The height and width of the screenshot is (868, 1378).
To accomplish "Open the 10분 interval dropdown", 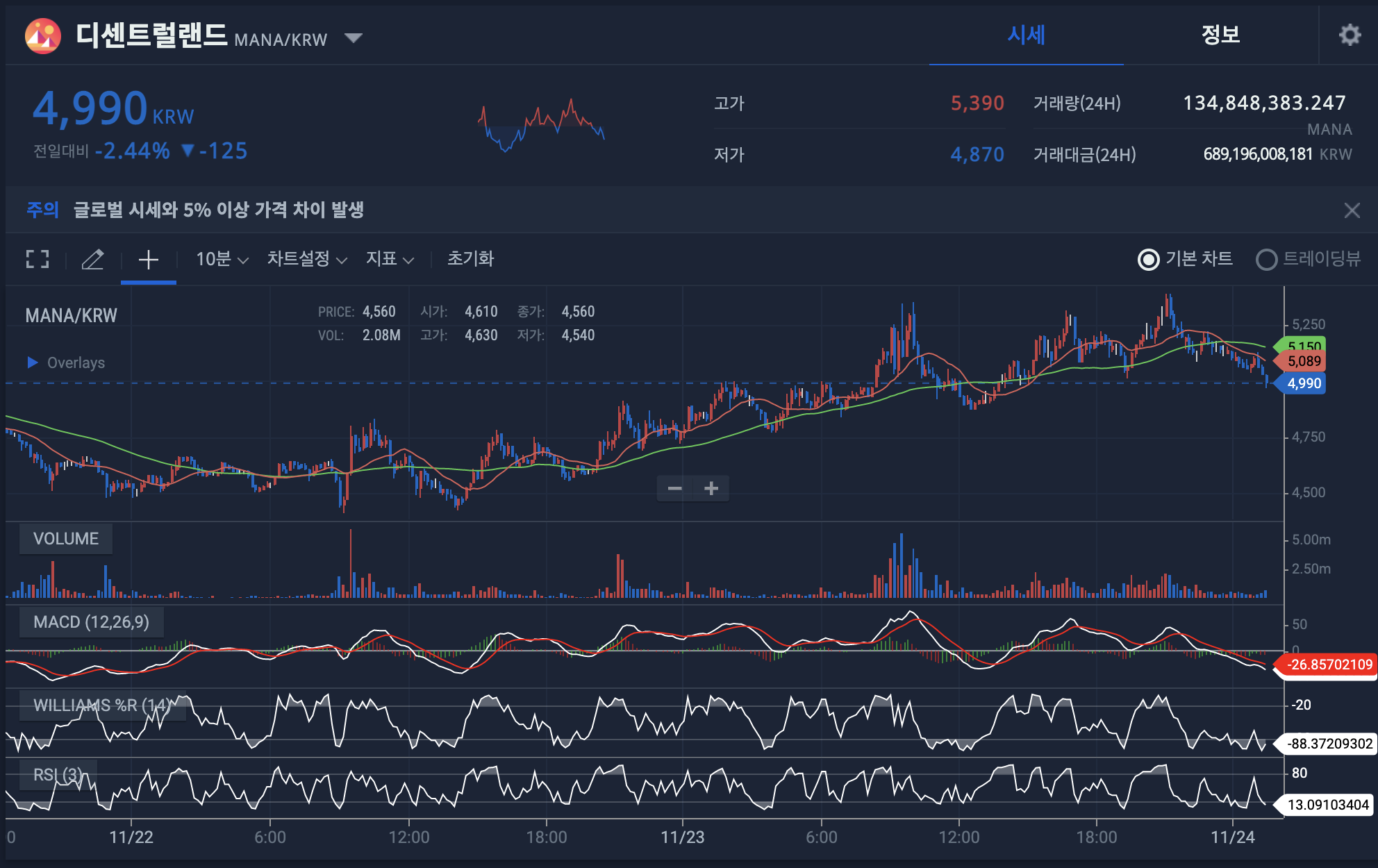I will pyautogui.click(x=222, y=259).
